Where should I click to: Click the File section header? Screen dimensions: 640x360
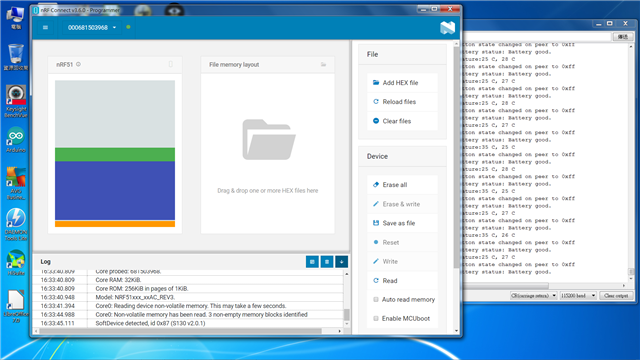[402, 54]
